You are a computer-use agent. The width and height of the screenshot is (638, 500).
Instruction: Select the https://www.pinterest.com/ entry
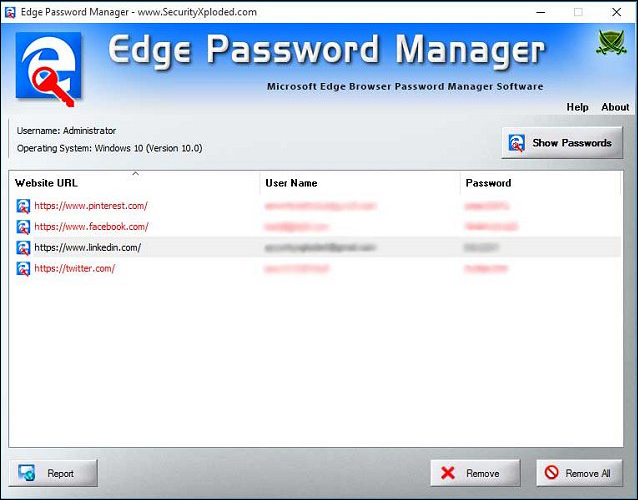pos(91,206)
